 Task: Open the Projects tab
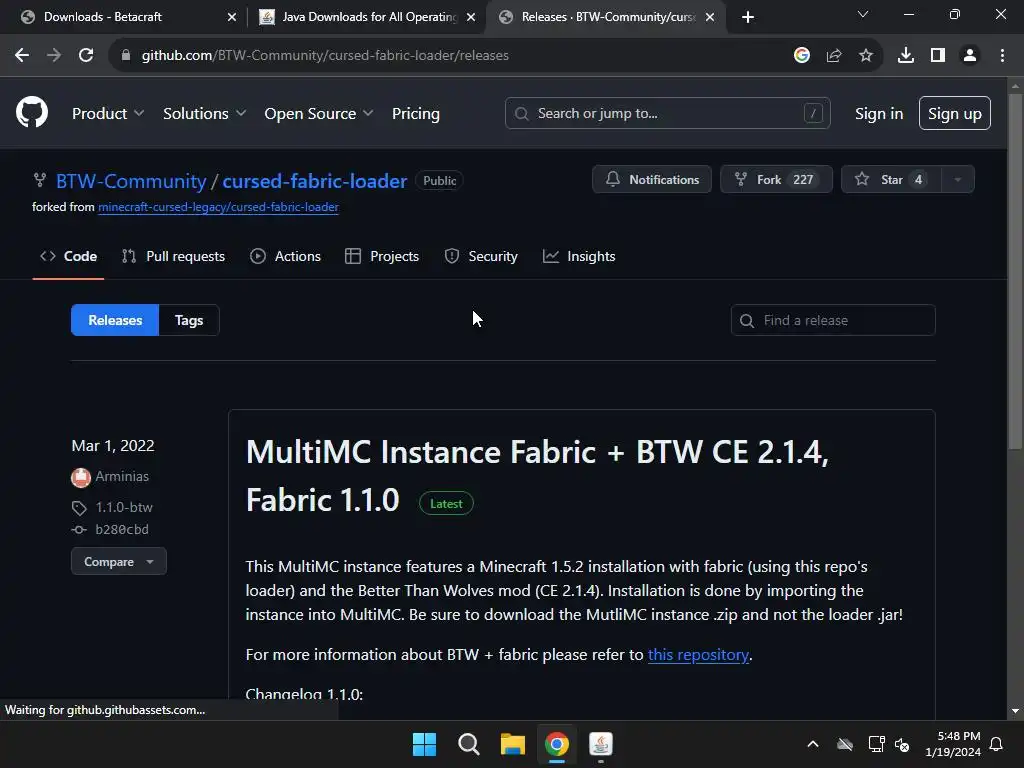(x=381, y=256)
